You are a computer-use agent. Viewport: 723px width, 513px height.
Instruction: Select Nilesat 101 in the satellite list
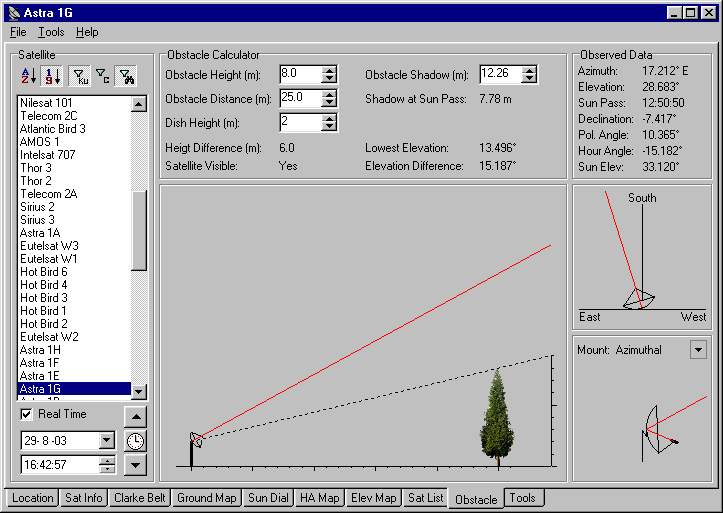(x=74, y=103)
